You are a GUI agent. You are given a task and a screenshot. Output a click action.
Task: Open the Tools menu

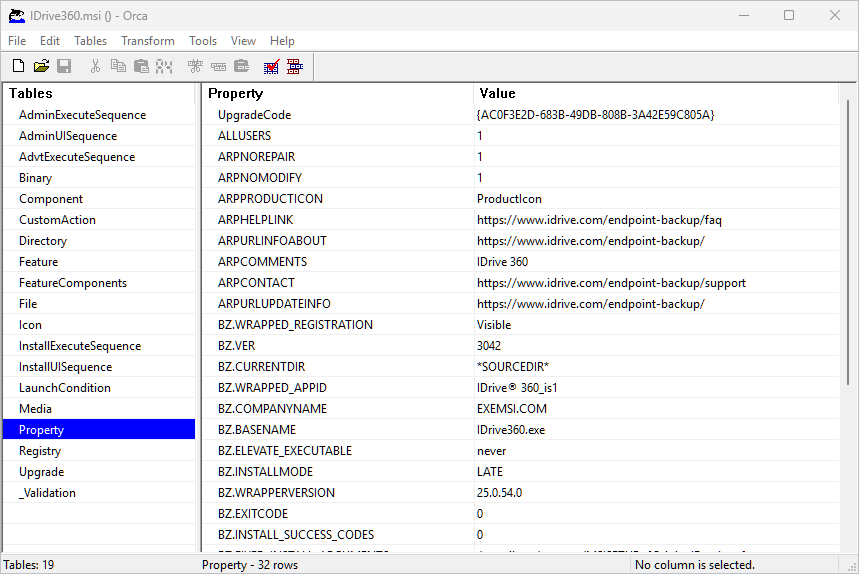click(x=203, y=41)
